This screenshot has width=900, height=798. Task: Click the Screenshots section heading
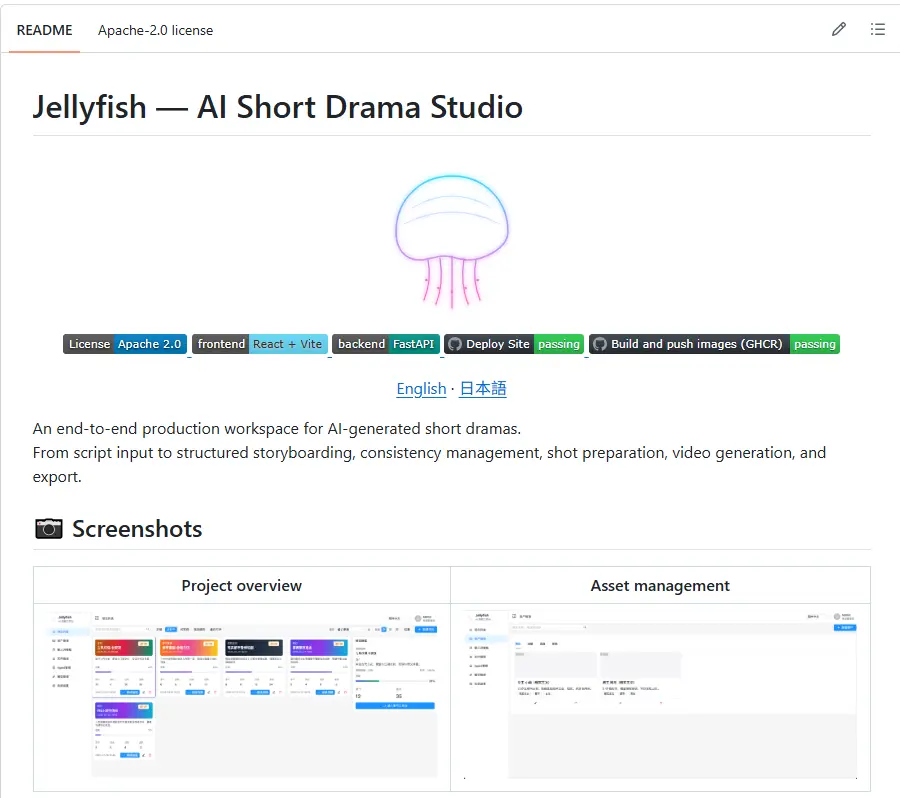[137, 529]
